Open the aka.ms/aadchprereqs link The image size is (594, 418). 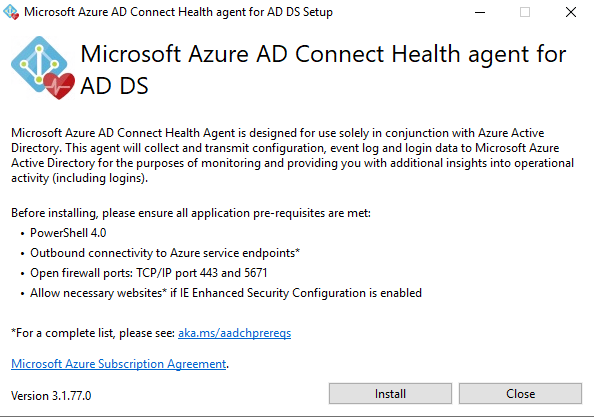234,333
